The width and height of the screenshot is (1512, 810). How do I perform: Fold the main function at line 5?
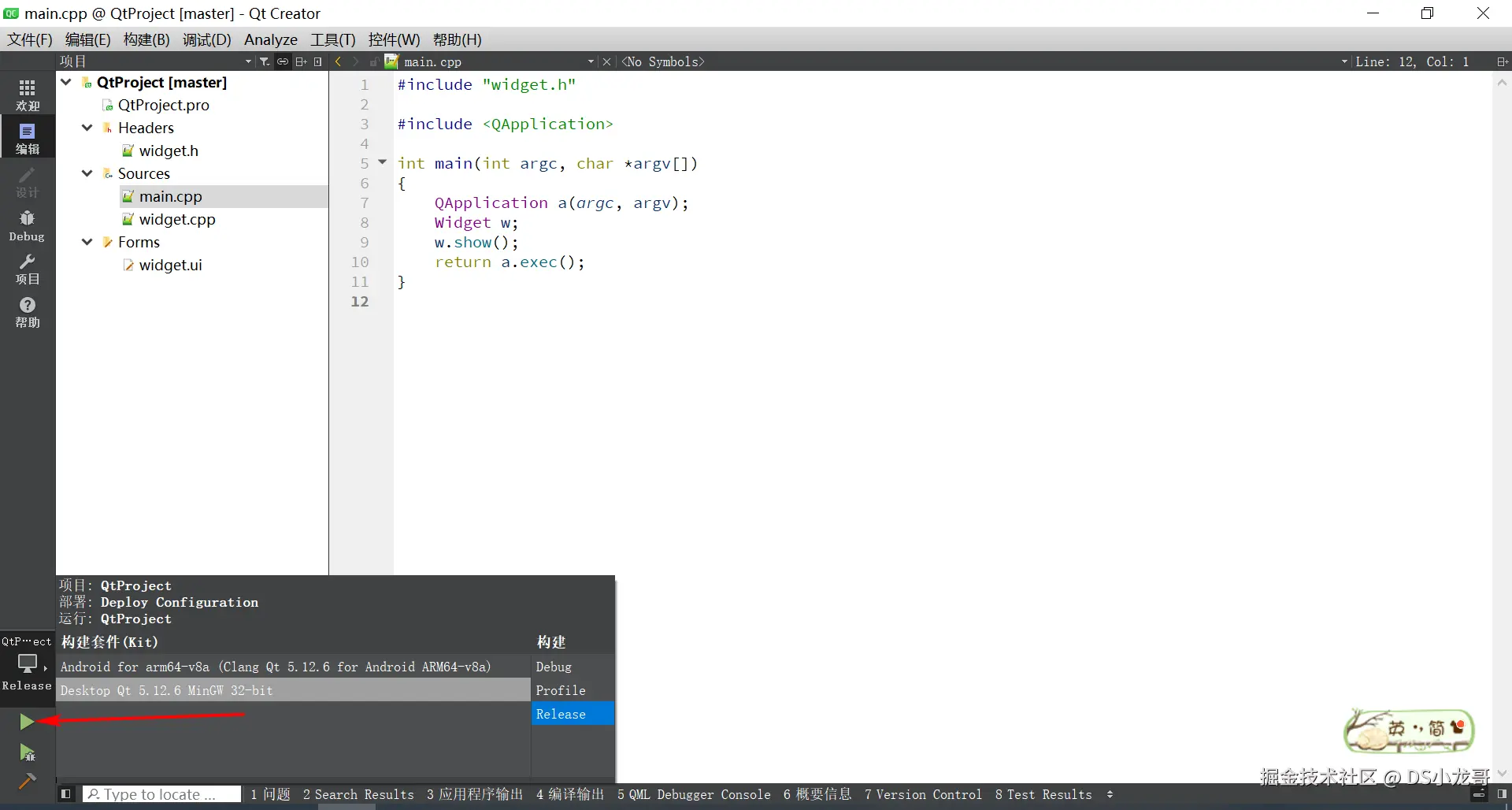[x=383, y=162]
